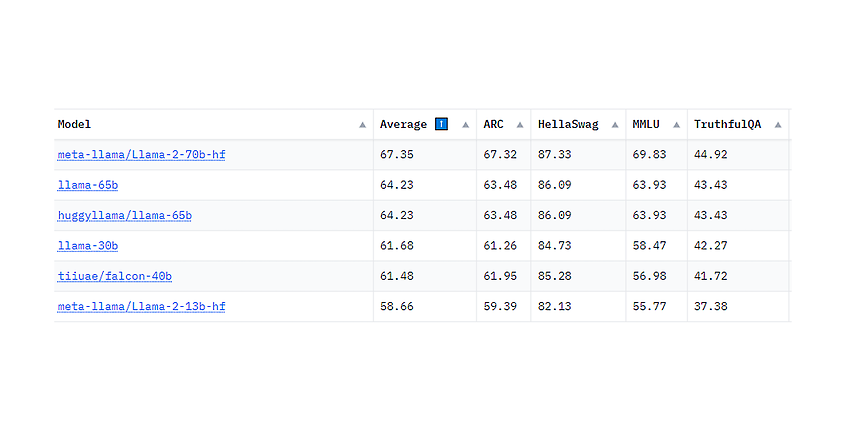
Task: Click the sort arrow in Model column
Action: pos(363,125)
